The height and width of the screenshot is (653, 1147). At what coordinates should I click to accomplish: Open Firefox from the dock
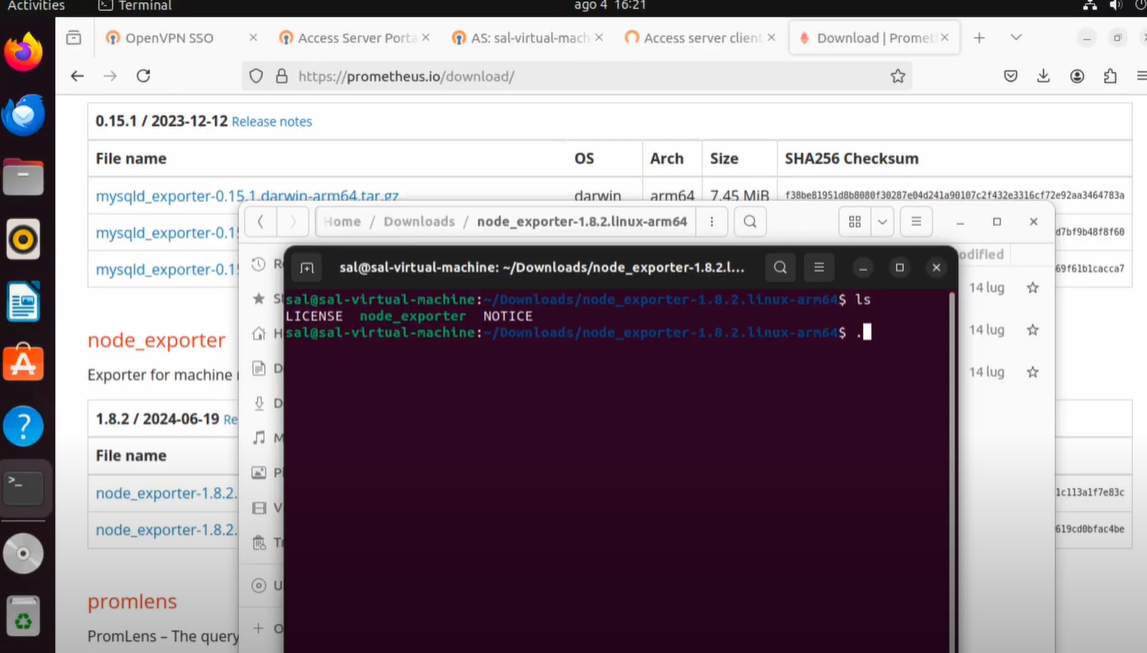point(23,53)
